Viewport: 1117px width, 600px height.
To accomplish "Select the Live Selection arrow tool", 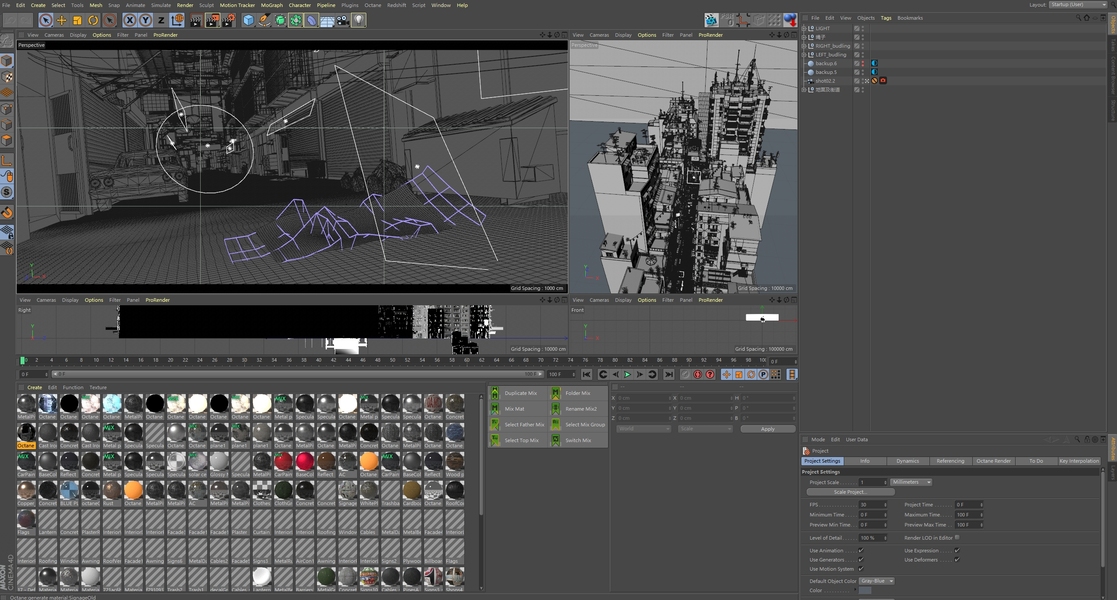I will point(46,20).
